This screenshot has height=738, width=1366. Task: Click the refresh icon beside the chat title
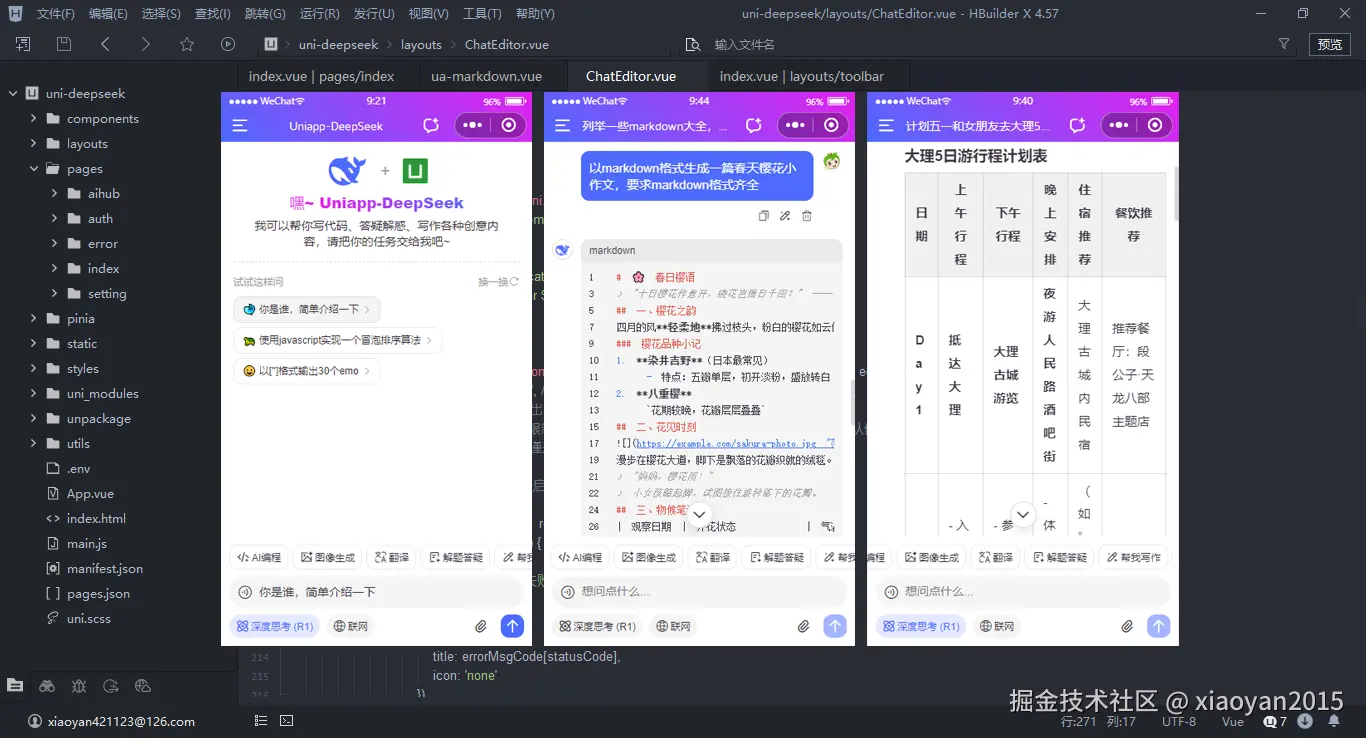coord(430,125)
